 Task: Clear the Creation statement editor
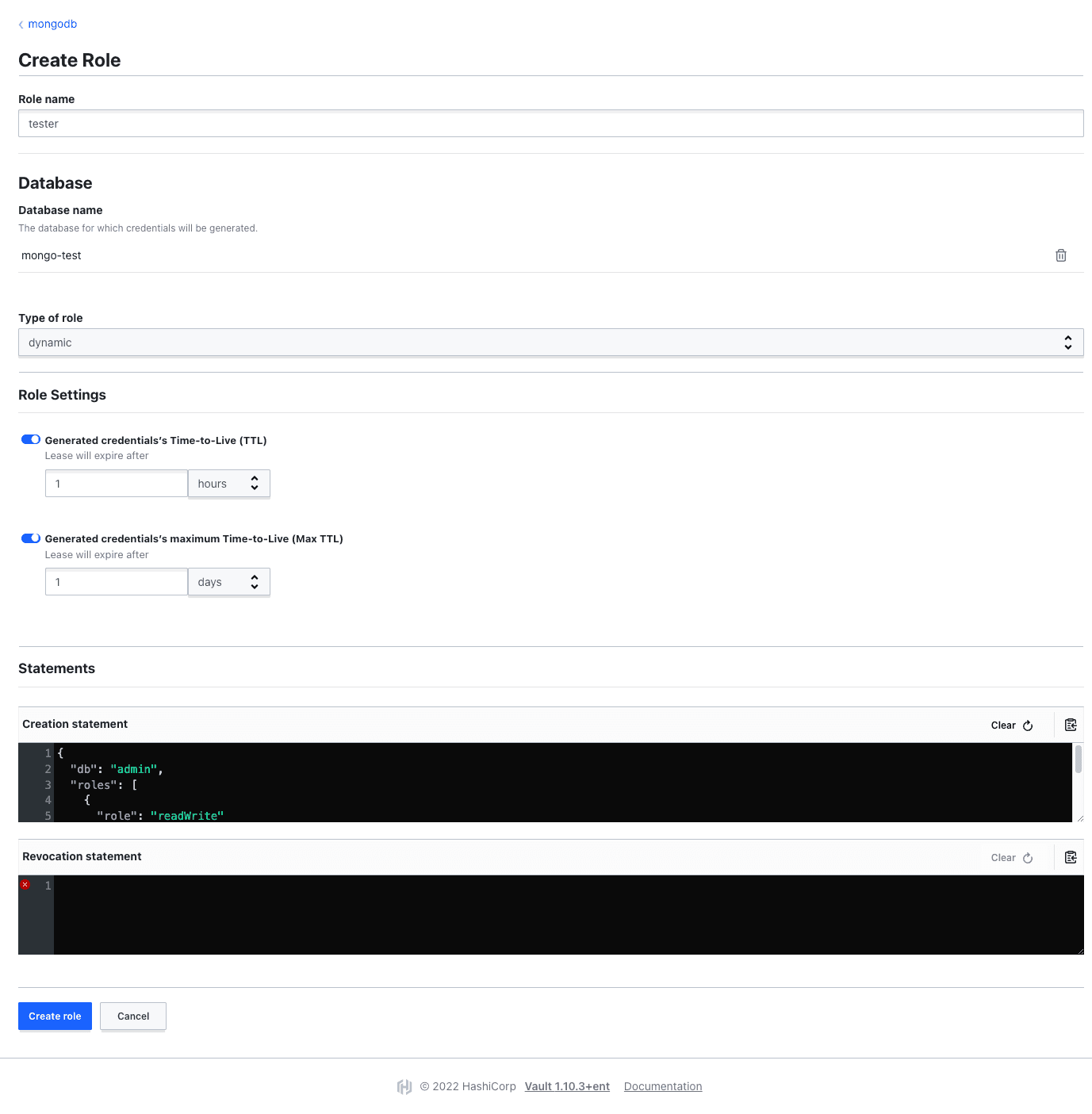click(1012, 725)
